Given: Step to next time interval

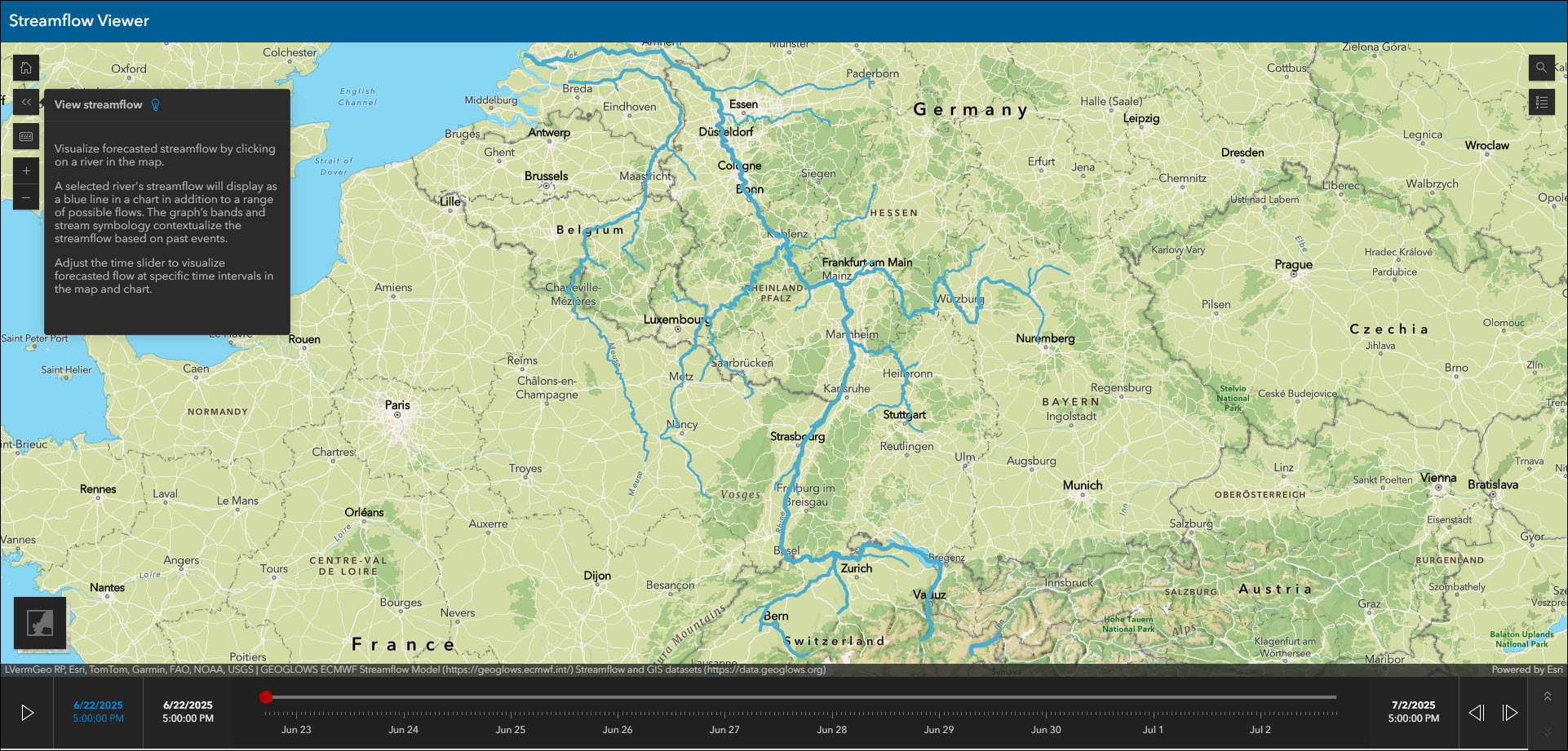Looking at the screenshot, I should point(1510,713).
